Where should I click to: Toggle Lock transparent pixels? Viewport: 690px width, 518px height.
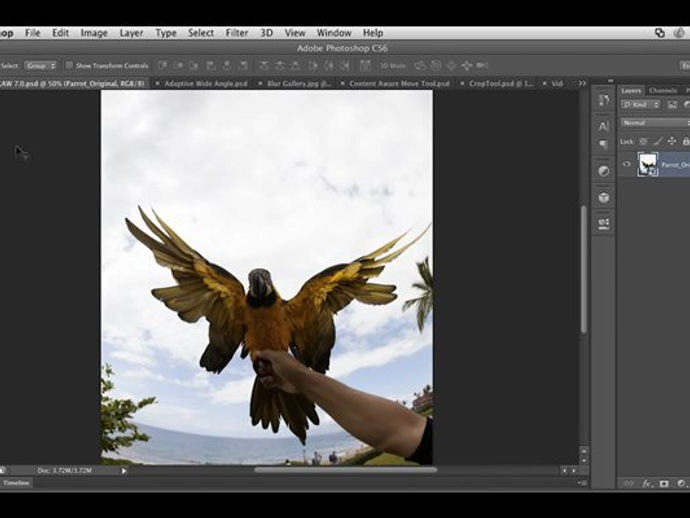tap(643, 141)
